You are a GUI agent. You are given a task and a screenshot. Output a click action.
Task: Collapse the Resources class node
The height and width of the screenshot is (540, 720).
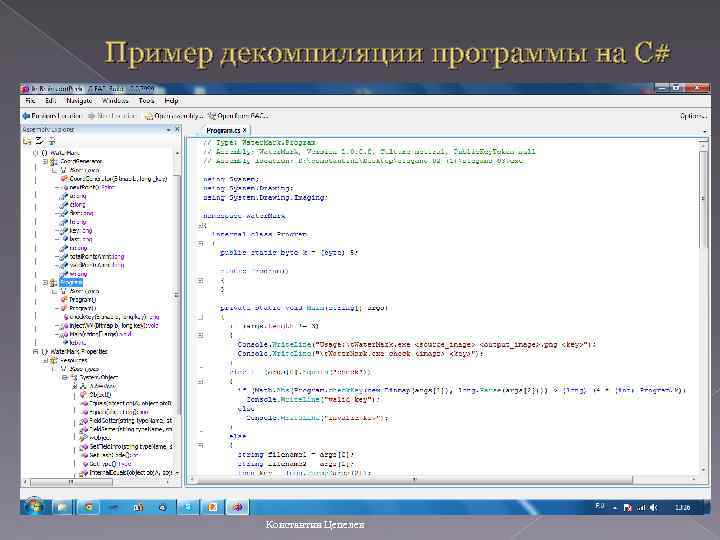pos(45,360)
